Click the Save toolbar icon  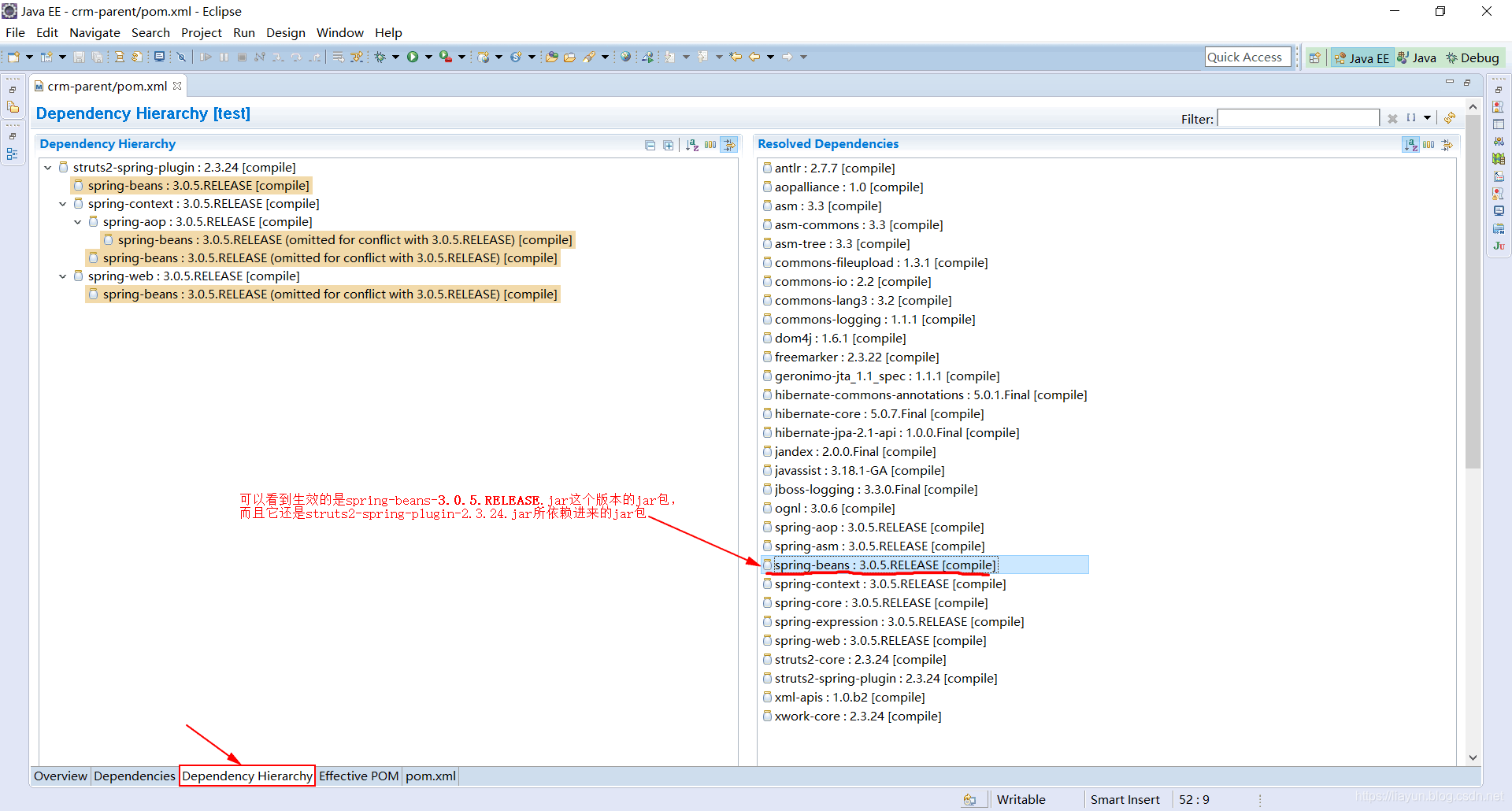pos(79,57)
